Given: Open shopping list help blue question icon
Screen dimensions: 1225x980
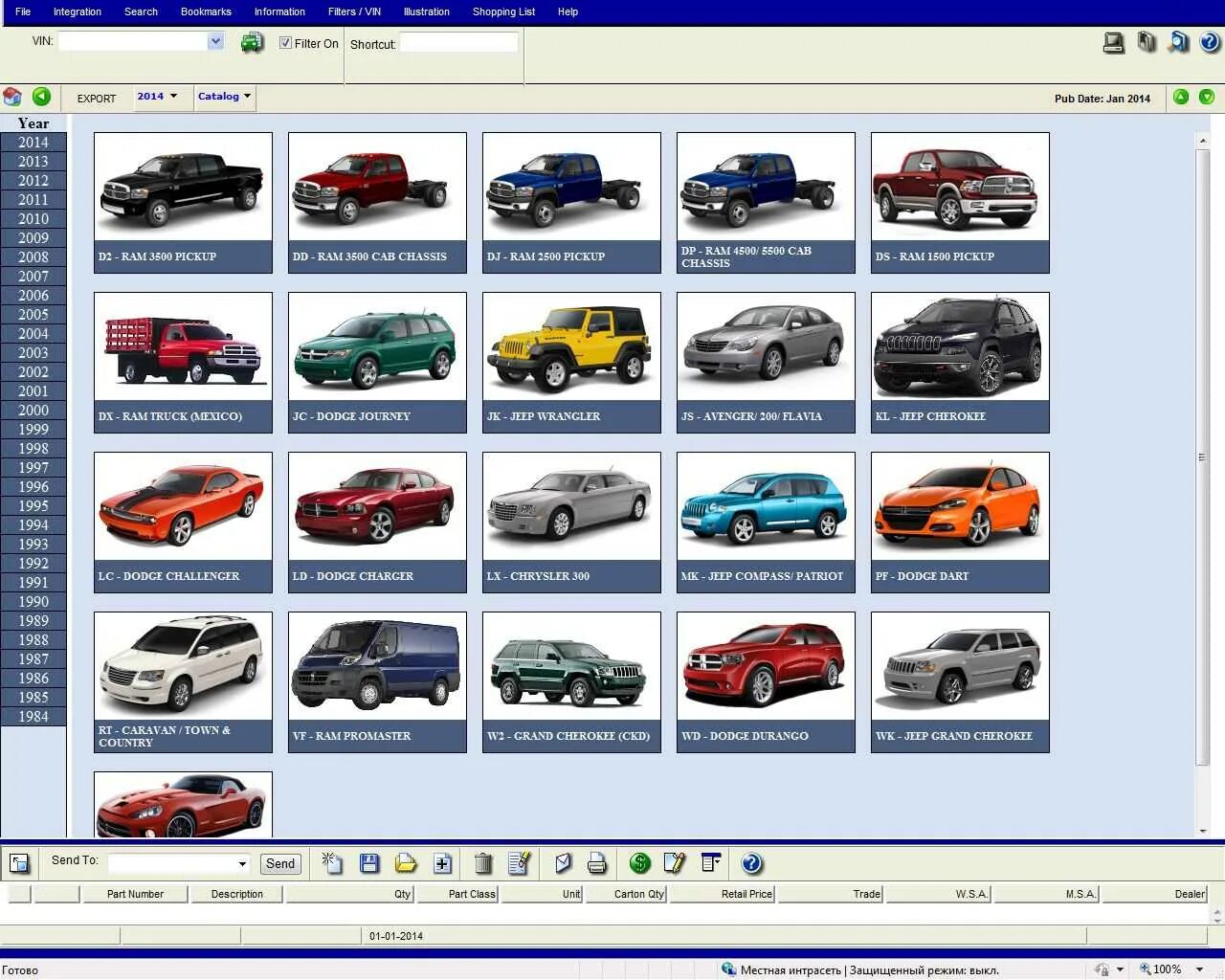Looking at the screenshot, I should pos(752,863).
